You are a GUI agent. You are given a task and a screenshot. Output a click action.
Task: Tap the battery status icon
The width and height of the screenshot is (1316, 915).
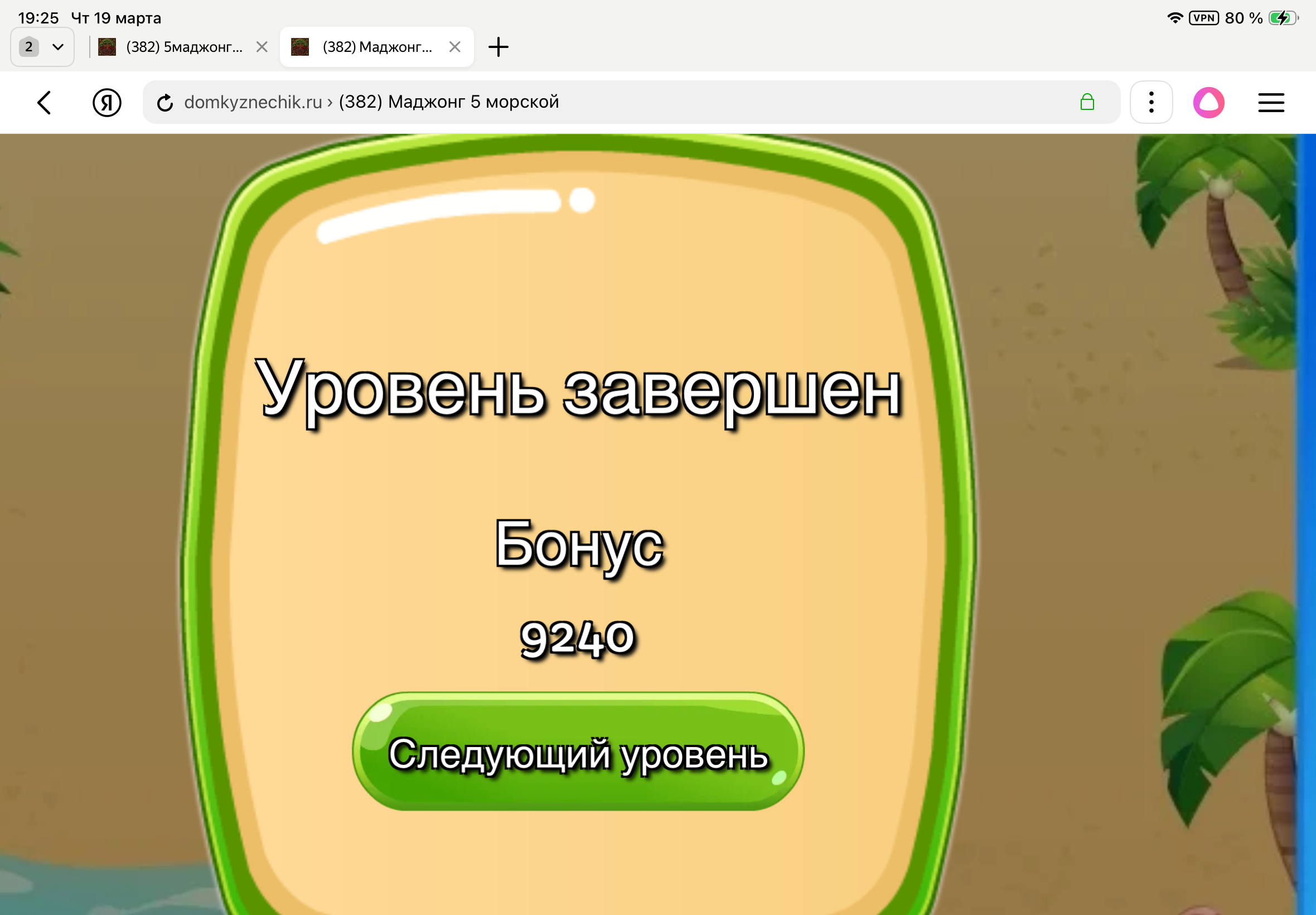coord(1282,18)
